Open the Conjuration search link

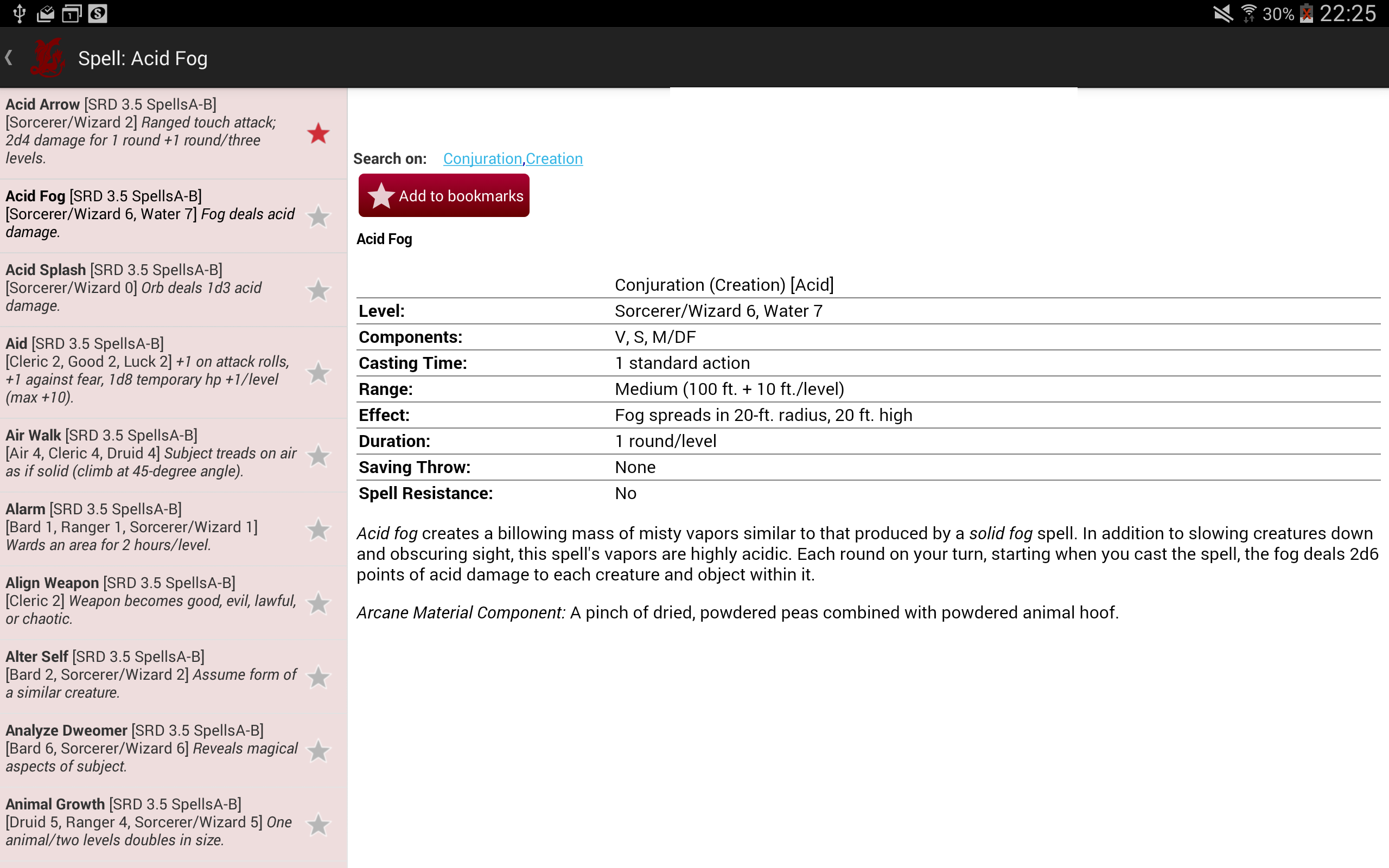click(482, 158)
